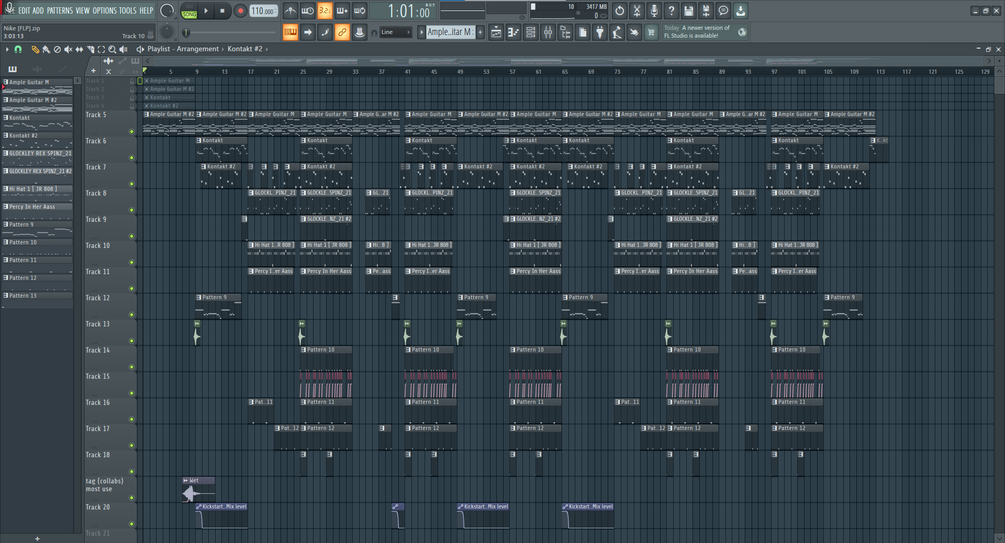The image size is (1005, 543).
Task: Click the export download icon
Action: coord(740,11)
